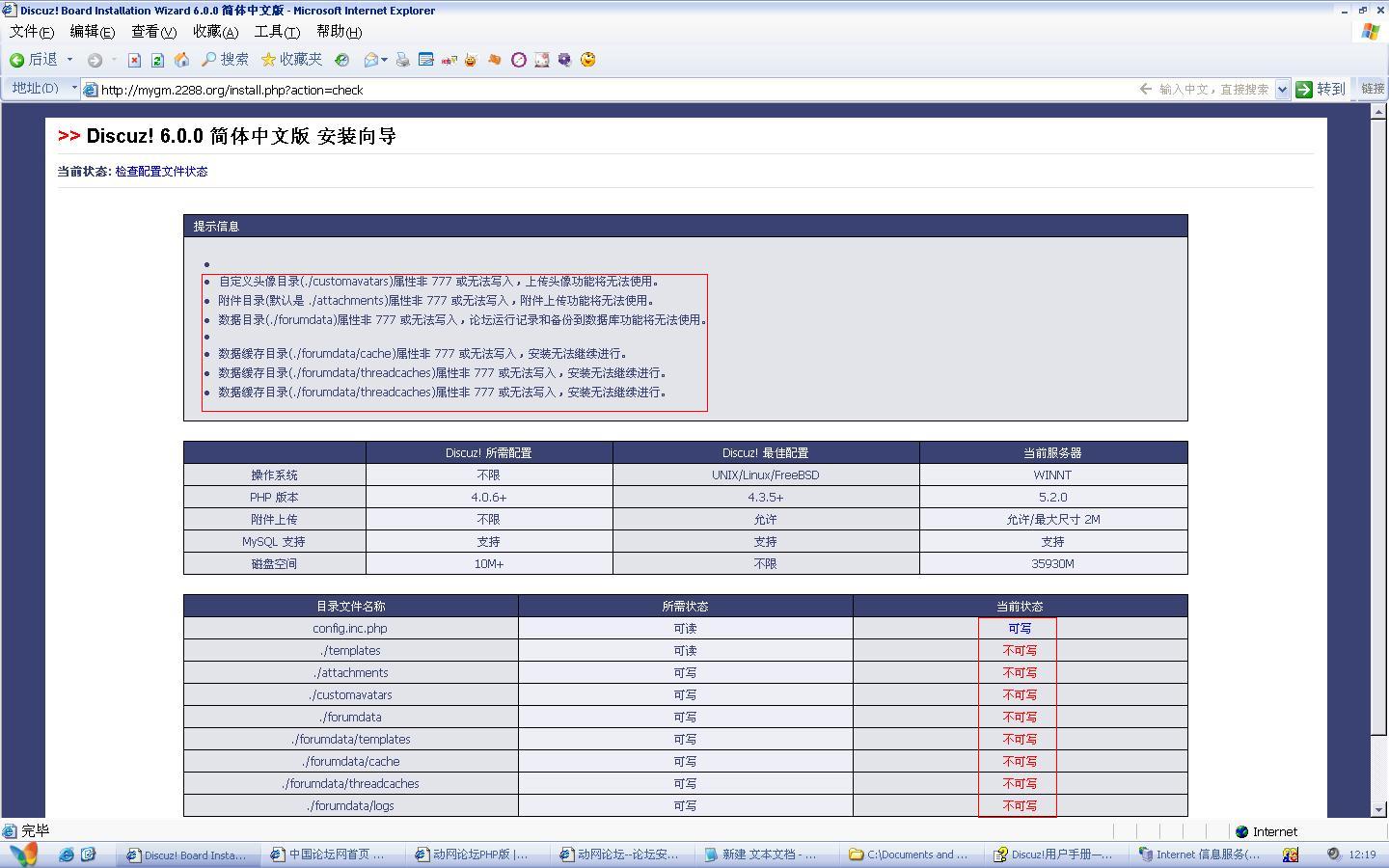
Task: Click the 5.2.0 PHP version cell
Action: click(x=1052, y=497)
